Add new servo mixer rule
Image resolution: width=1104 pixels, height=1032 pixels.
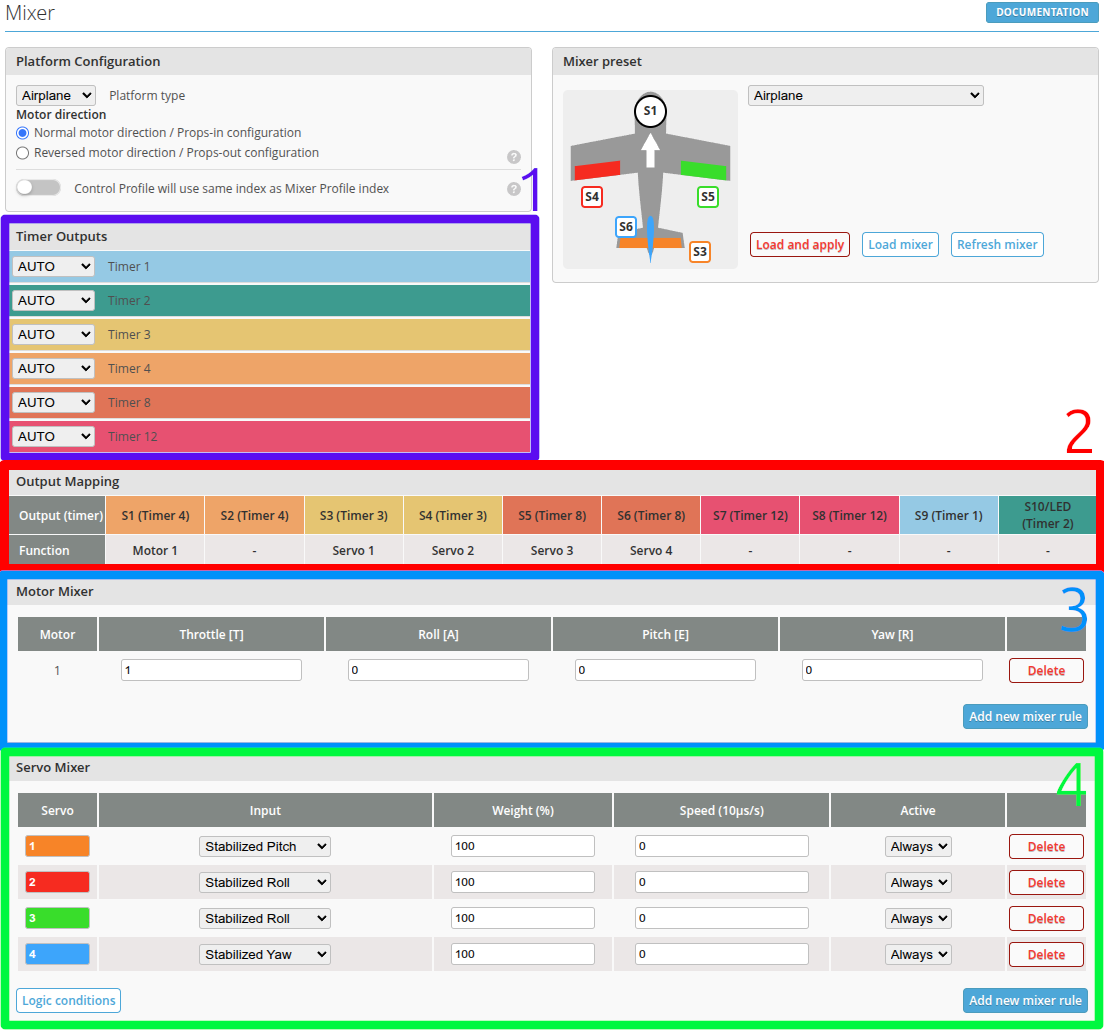point(1025,1000)
